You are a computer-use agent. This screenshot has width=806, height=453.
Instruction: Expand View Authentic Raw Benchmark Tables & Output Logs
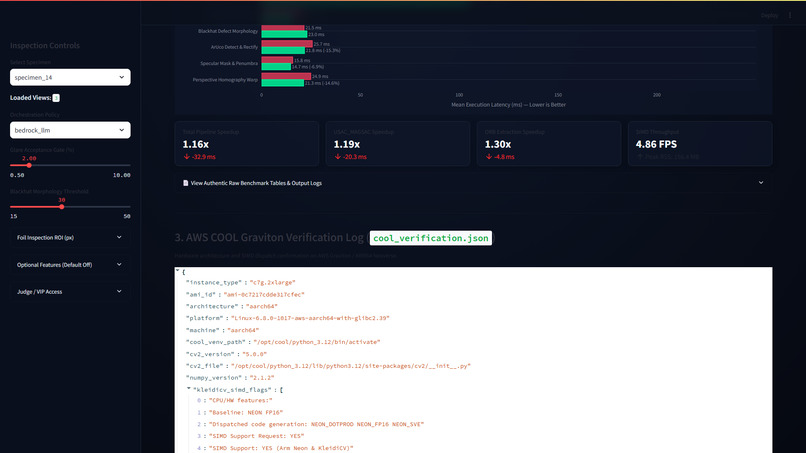tap(473, 183)
